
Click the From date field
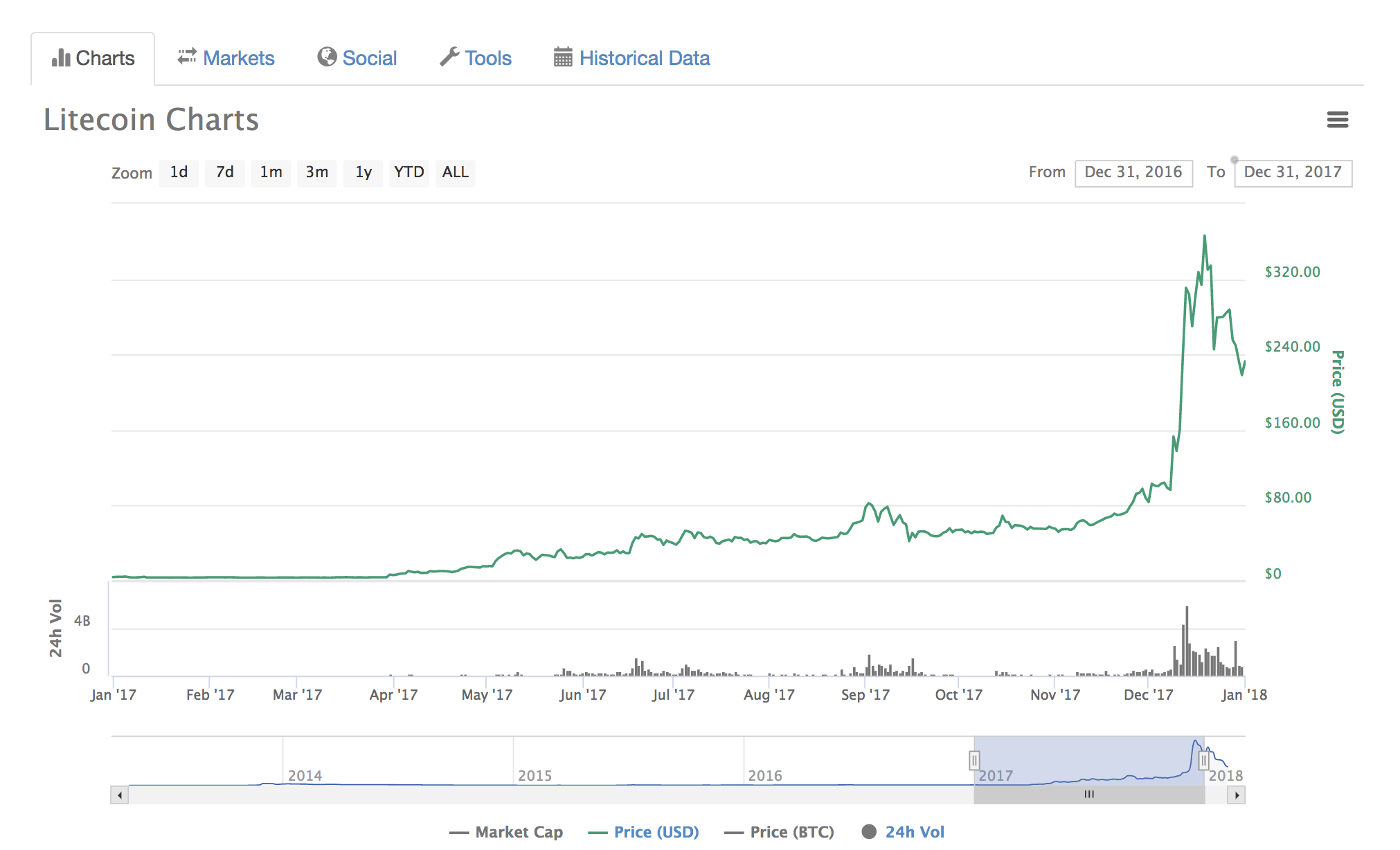pyautogui.click(x=1133, y=172)
